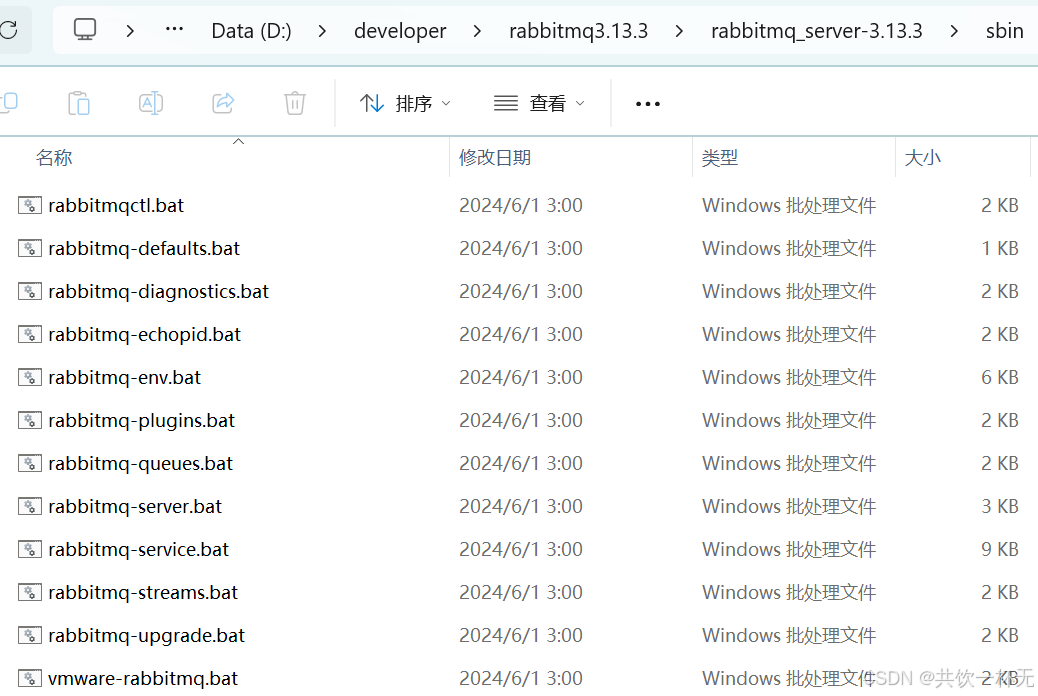The image size is (1038, 696).
Task: Select file rabbitmq-queues.bat
Action: pos(140,464)
